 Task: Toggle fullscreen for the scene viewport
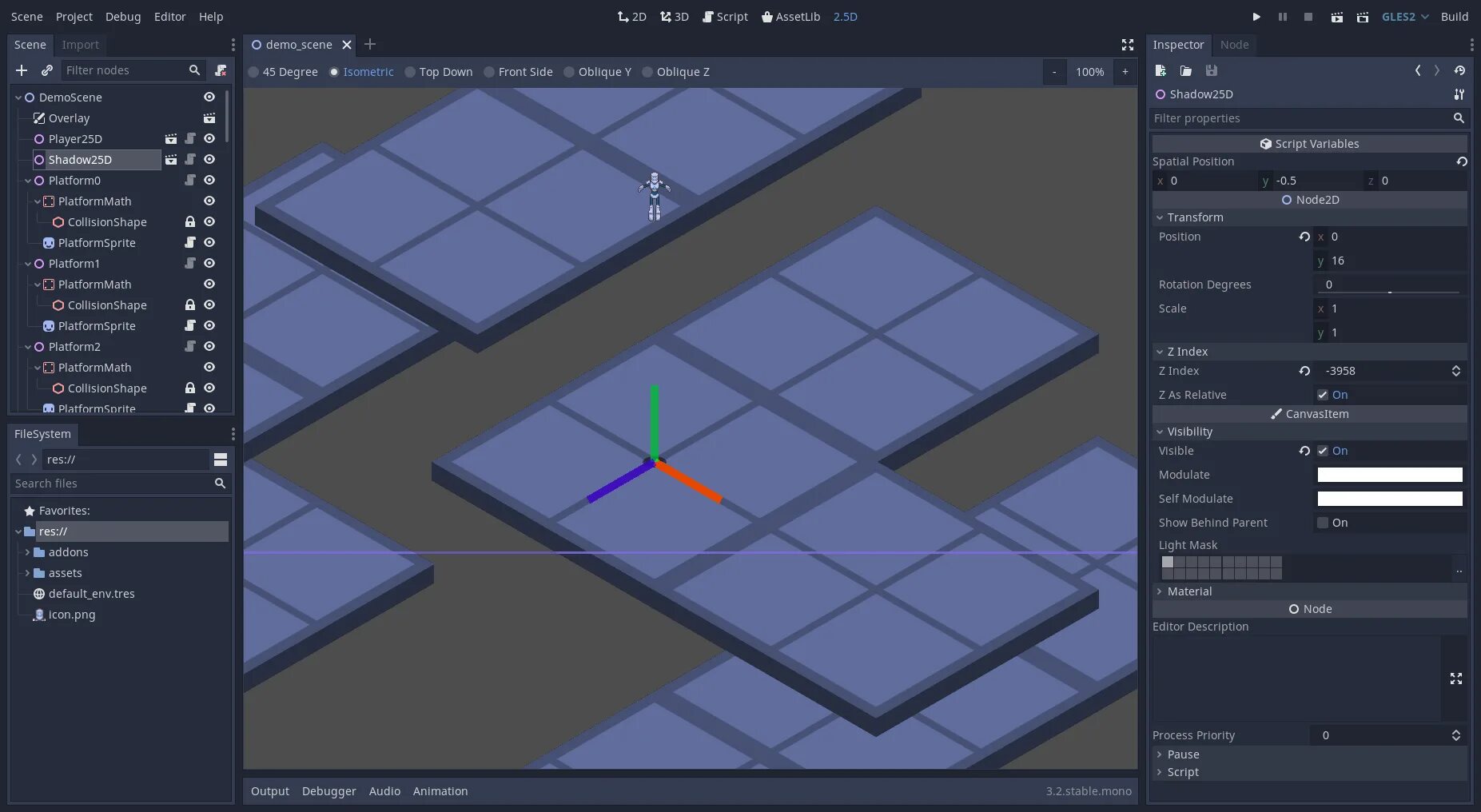coord(1127,45)
